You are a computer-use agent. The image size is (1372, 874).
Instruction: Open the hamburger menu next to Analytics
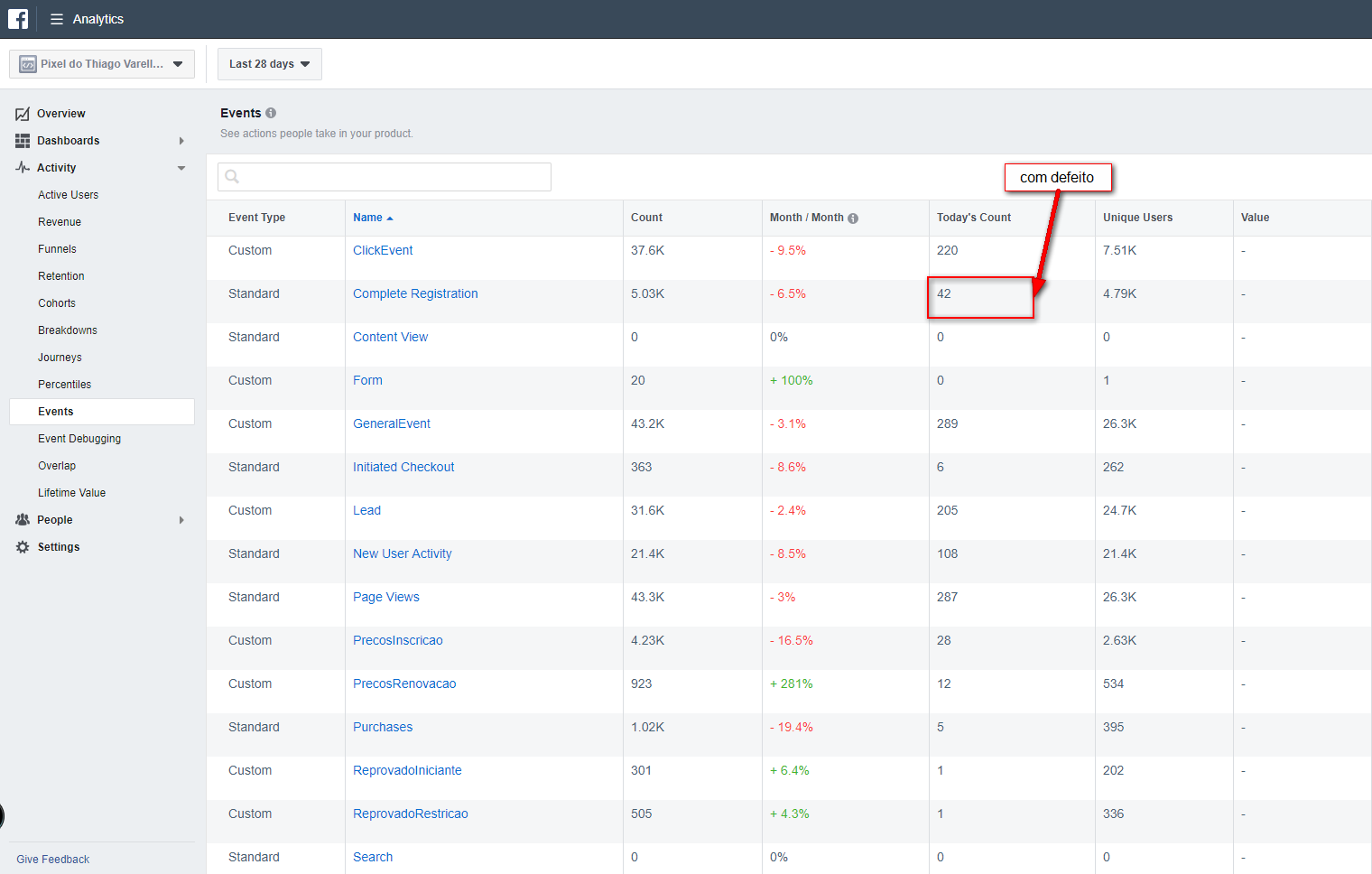pyautogui.click(x=56, y=19)
